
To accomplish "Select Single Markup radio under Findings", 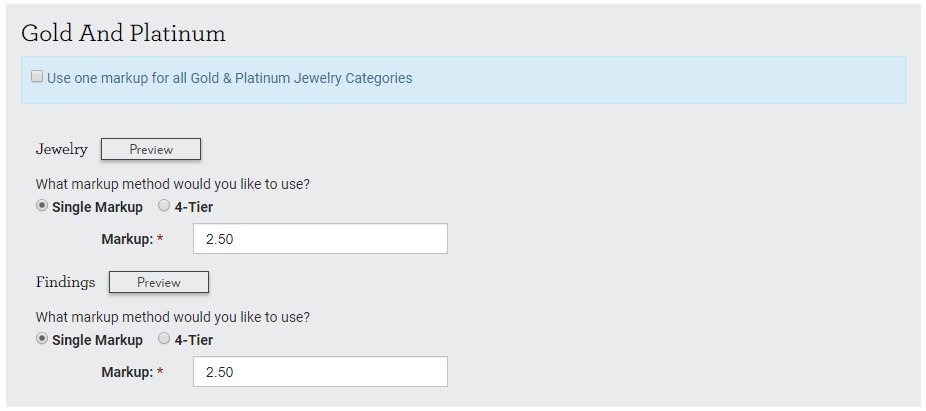I will tap(42, 339).
